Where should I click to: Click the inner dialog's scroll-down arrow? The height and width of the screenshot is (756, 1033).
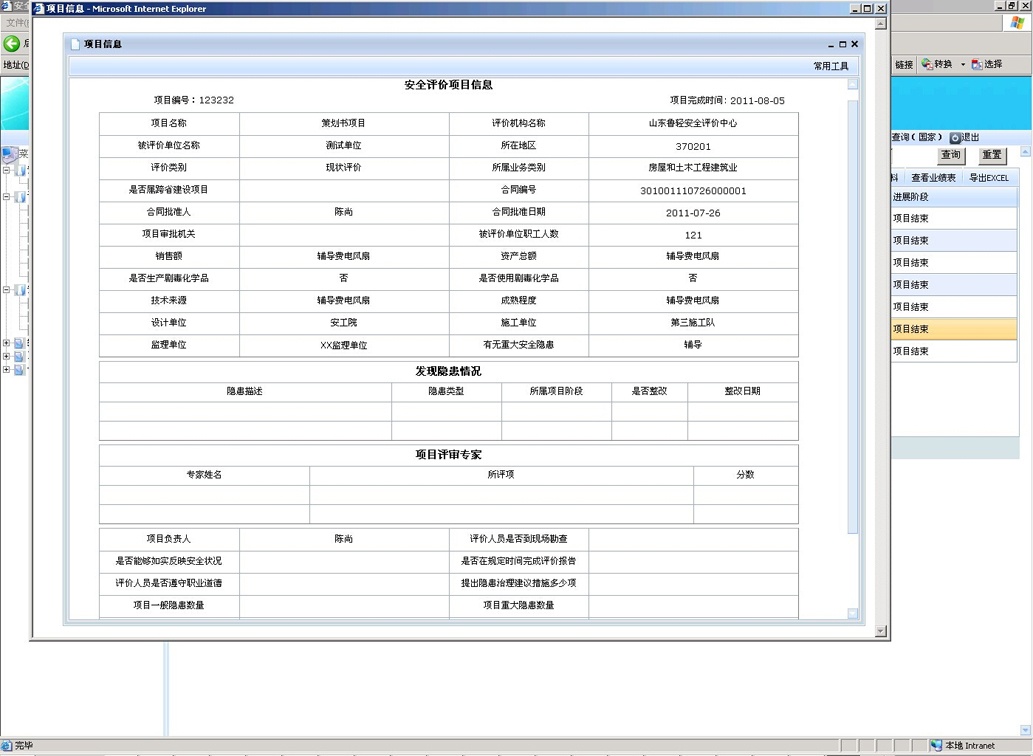click(x=853, y=613)
